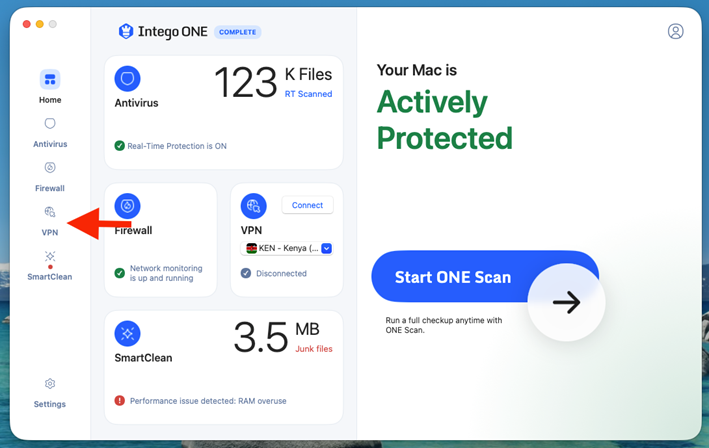Click the Intego ONE logo icon
This screenshot has width=709, height=448.
click(126, 31)
